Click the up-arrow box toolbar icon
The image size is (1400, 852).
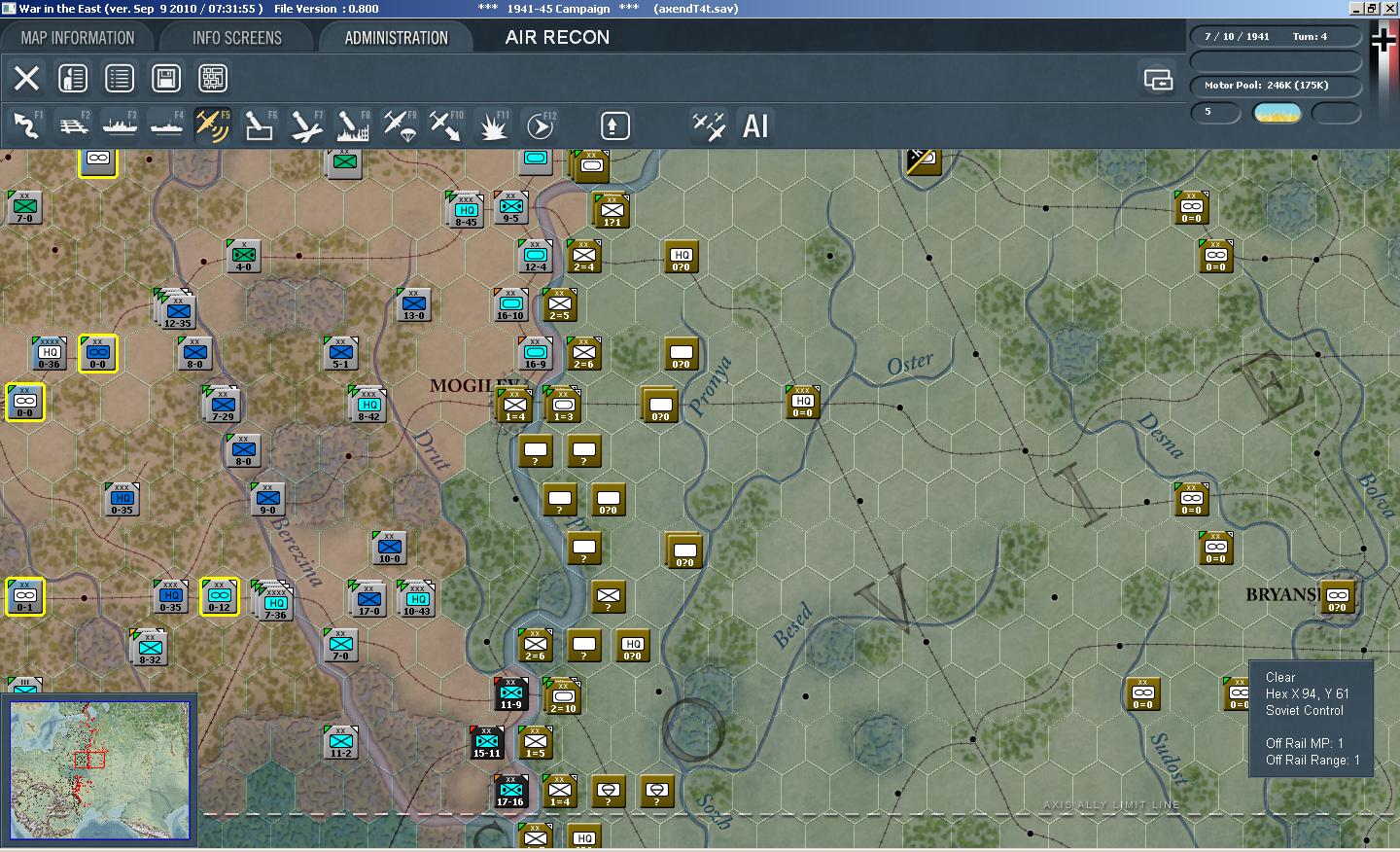point(614,125)
